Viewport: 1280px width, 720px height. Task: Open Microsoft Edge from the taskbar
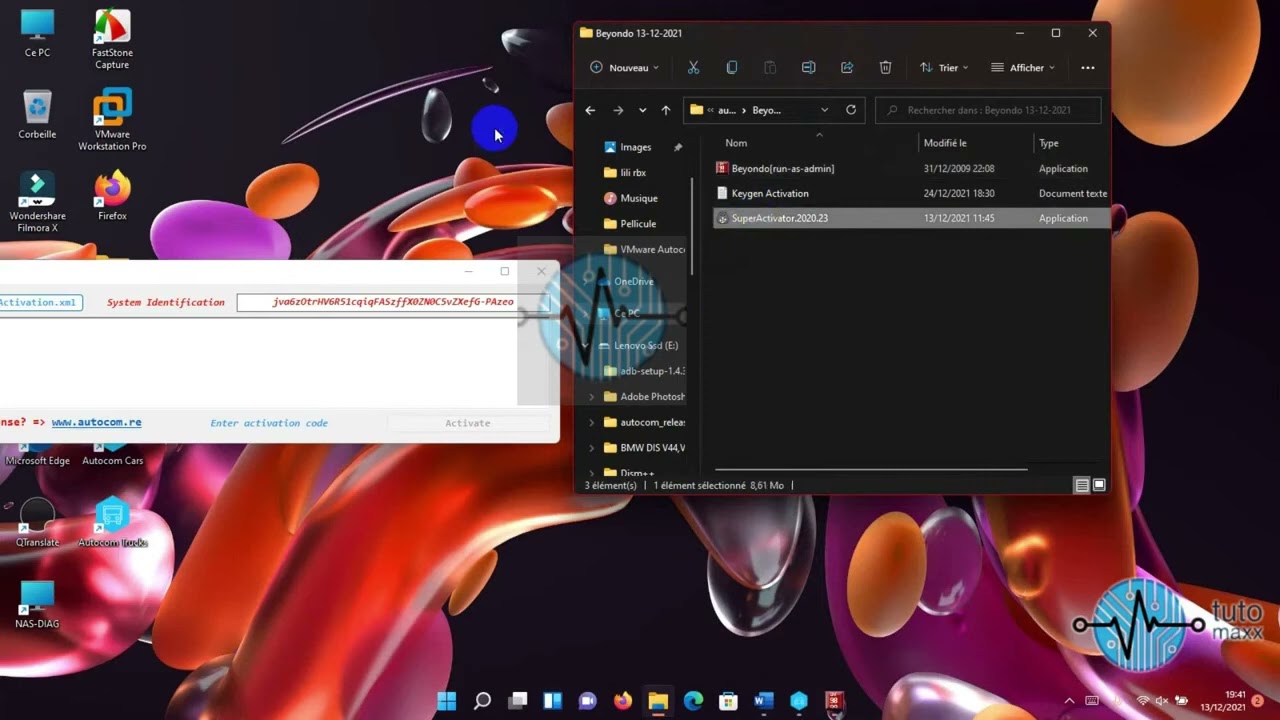[x=693, y=701]
